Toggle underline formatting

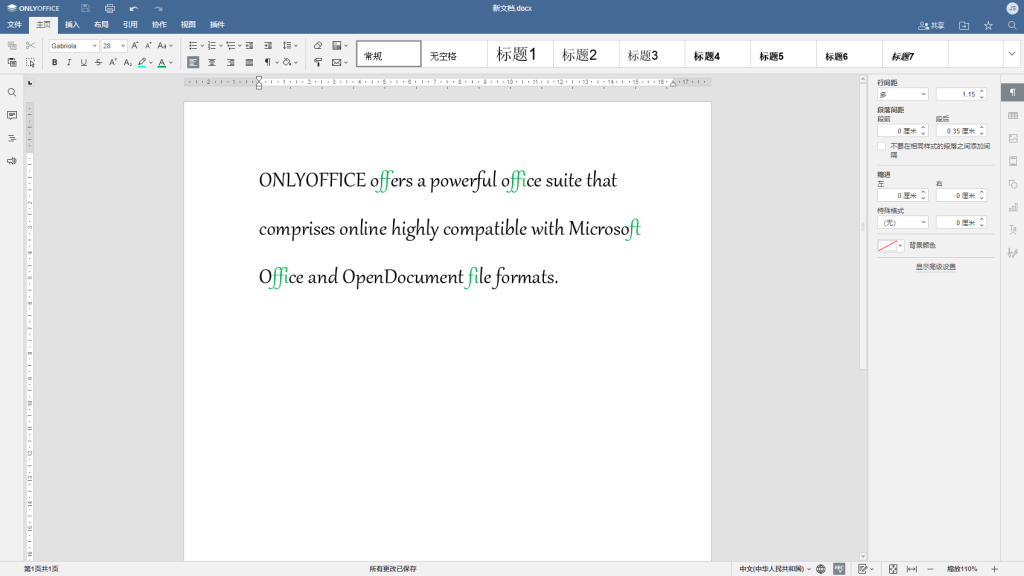[84, 63]
